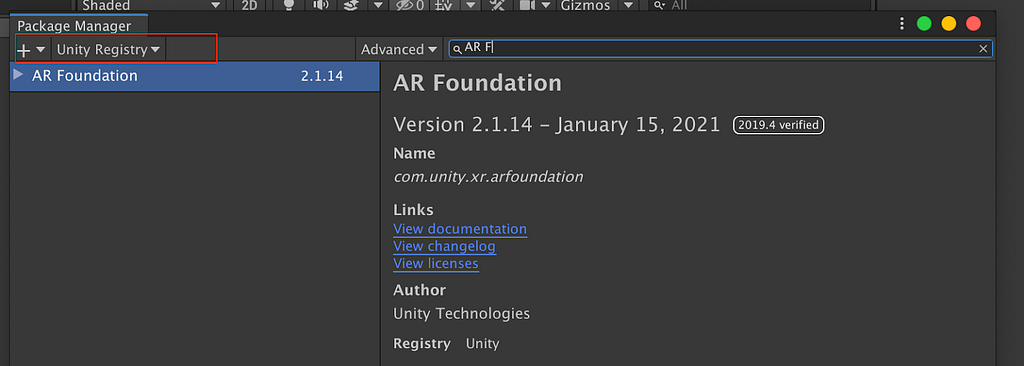Image resolution: width=1024 pixels, height=366 pixels.
Task: Open the Unity Registry packages dropdown
Action: (108, 50)
